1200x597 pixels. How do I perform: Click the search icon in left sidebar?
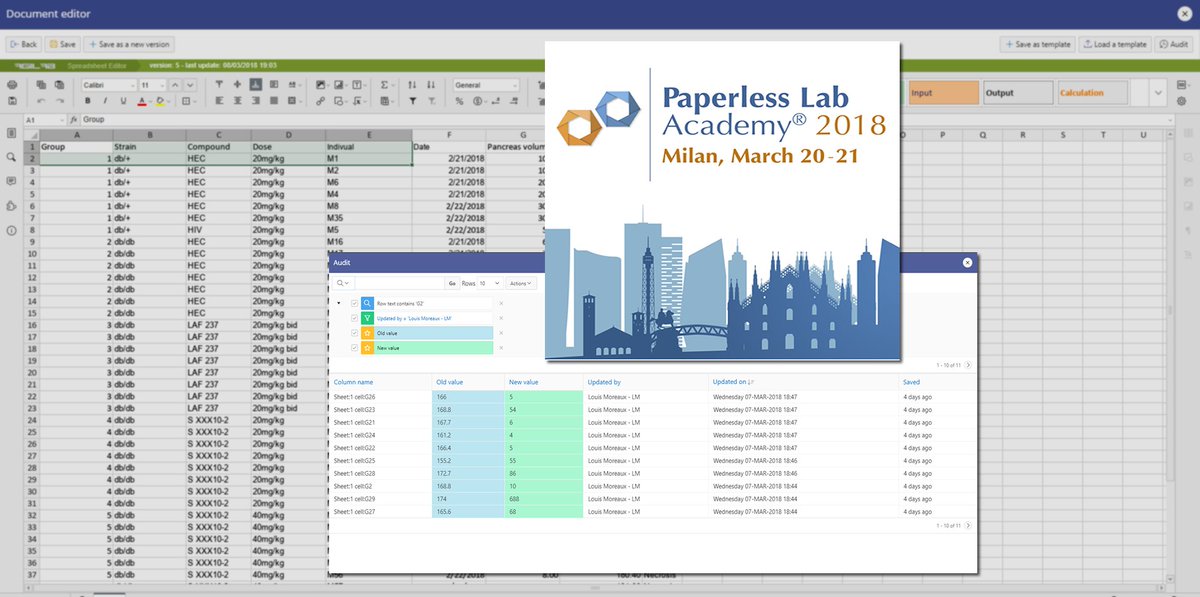click(x=11, y=157)
